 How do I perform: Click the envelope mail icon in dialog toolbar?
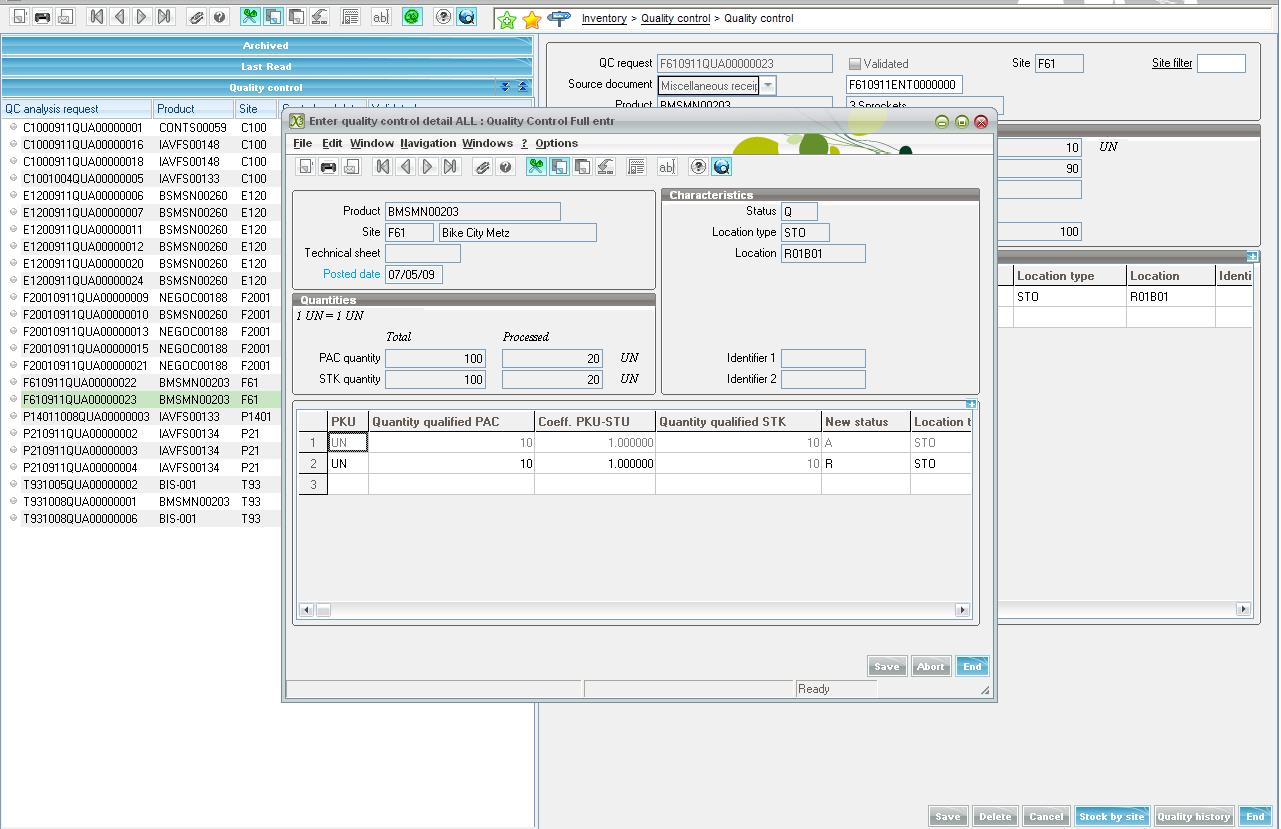tap(351, 167)
